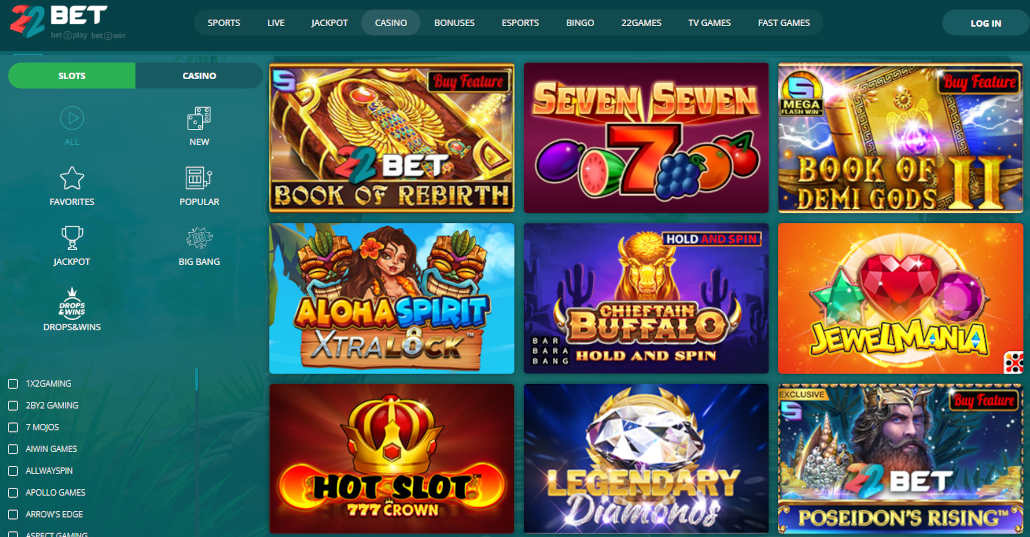
Task: Open the New games dice icon
Action: click(x=199, y=119)
